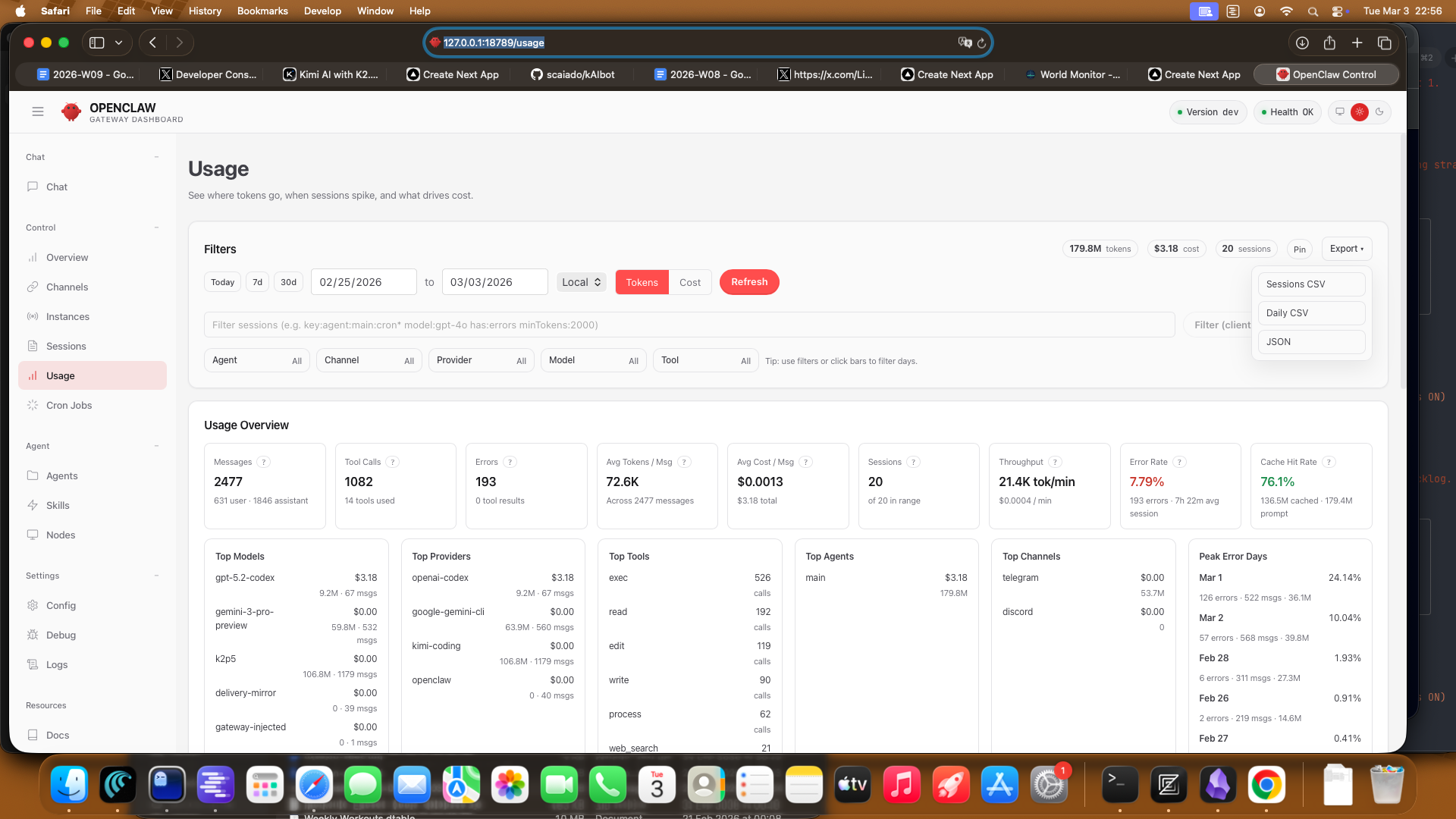Toggle the sidebar hamburger menu
1456x819 pixels.
(38, 112)
